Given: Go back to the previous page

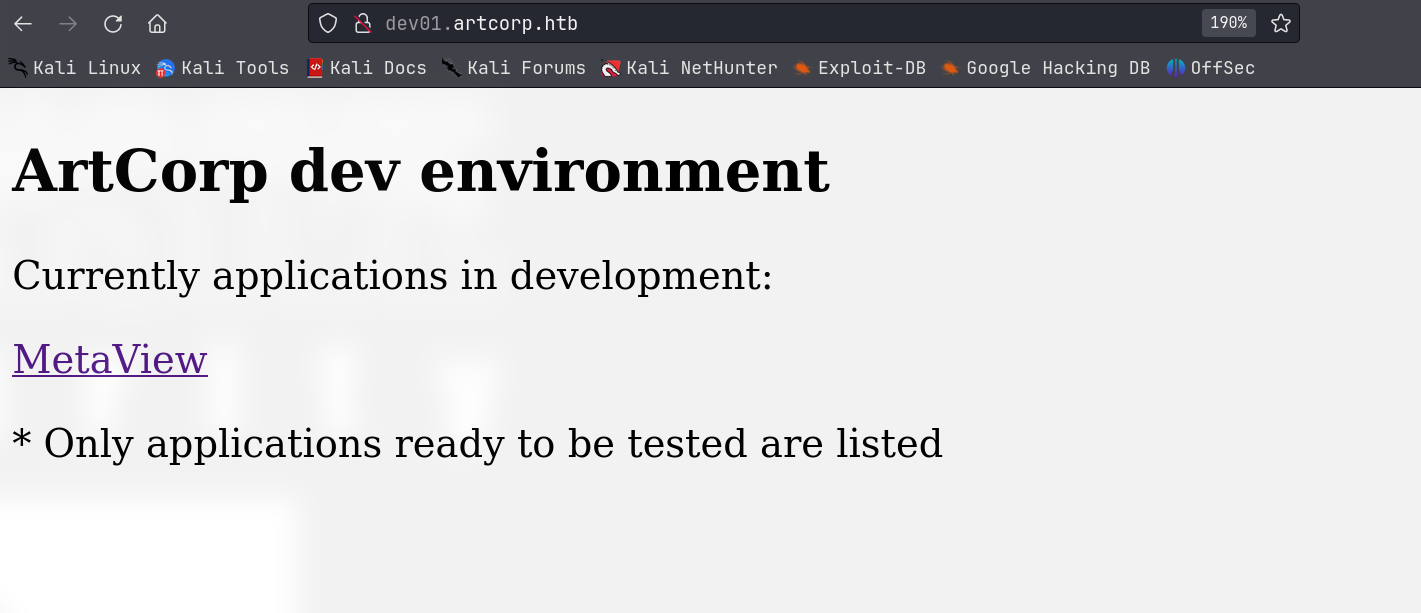Looking at the screenshot, I should pos(23,23).
